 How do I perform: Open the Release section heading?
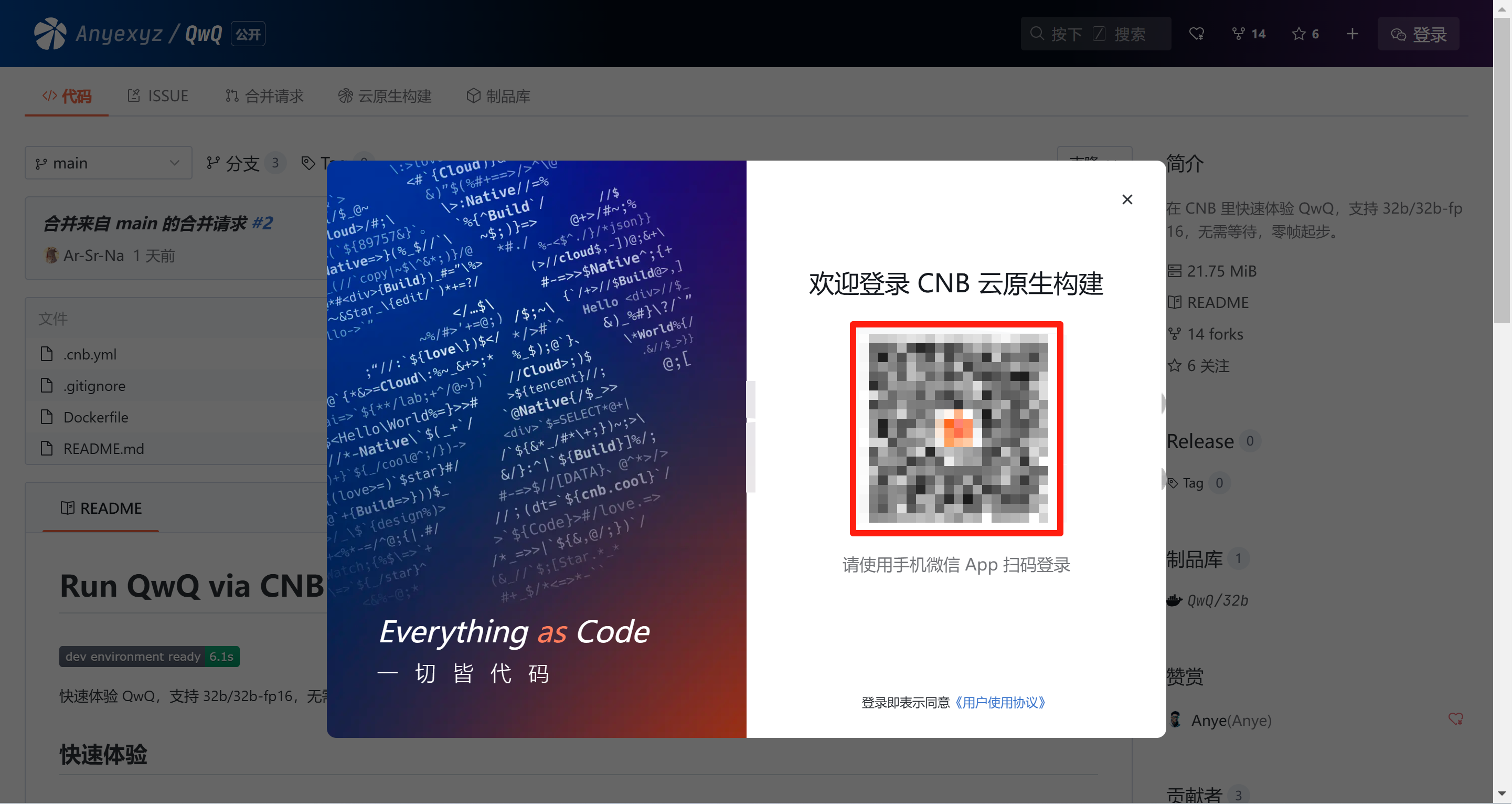click(x=1199, y=441)
